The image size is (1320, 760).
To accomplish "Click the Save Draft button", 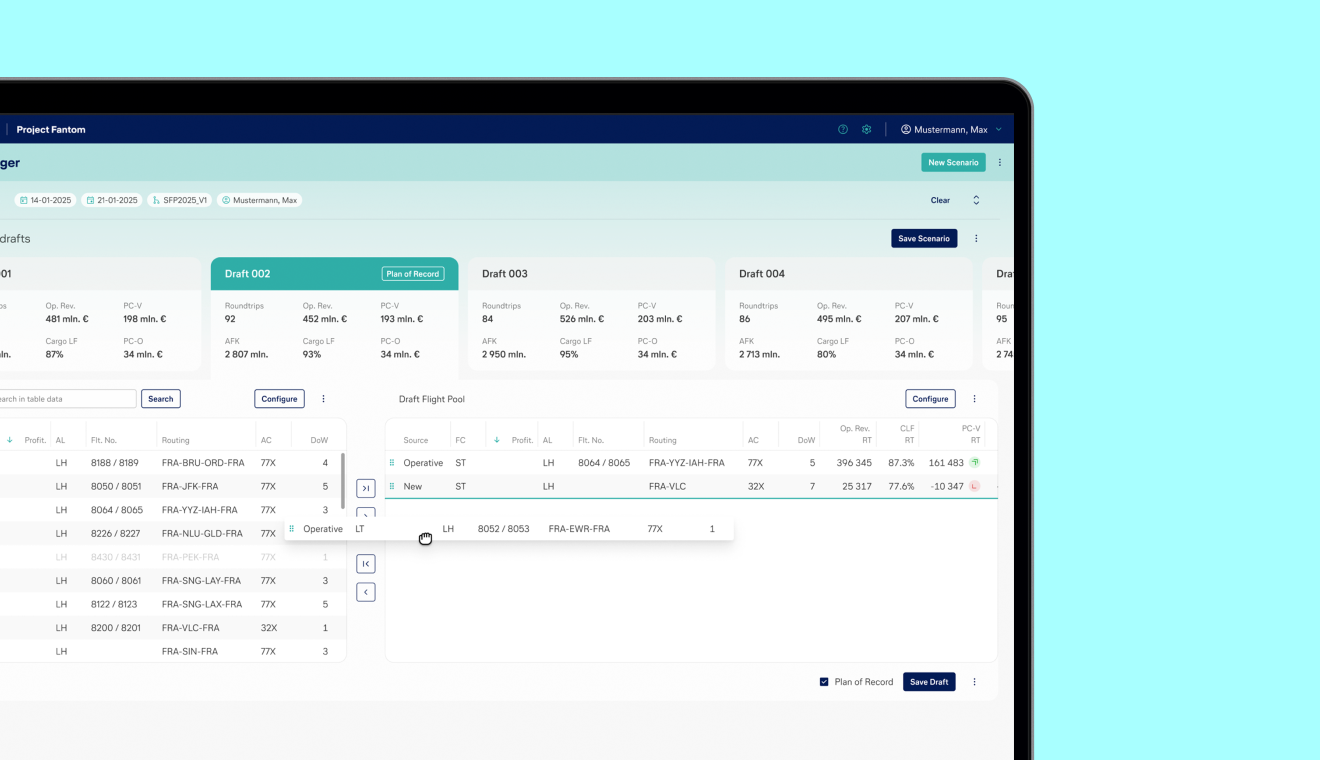I will pyautogui.click(x=929, y=682).
